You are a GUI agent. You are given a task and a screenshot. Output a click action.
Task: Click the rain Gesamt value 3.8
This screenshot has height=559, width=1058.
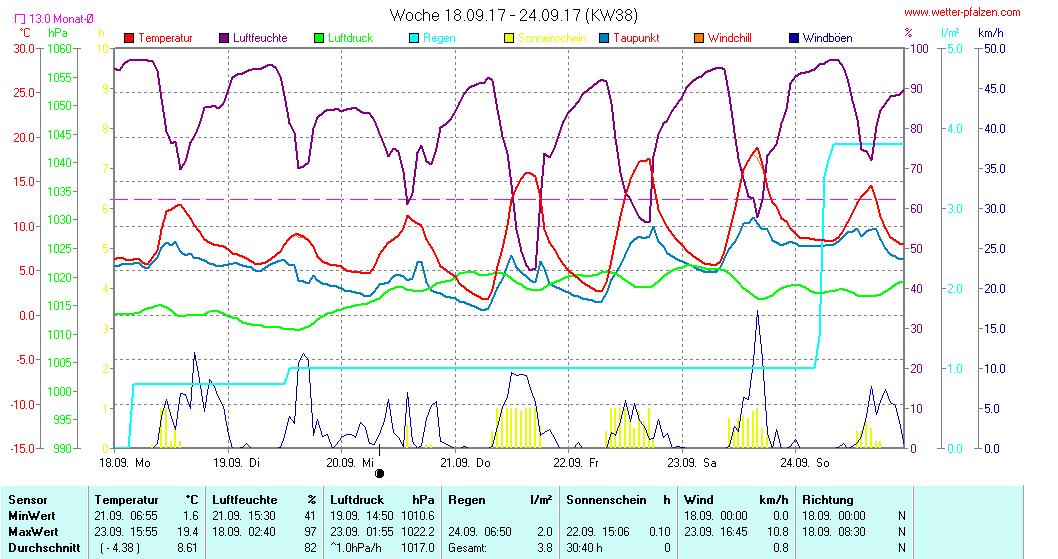coord(545,548)
